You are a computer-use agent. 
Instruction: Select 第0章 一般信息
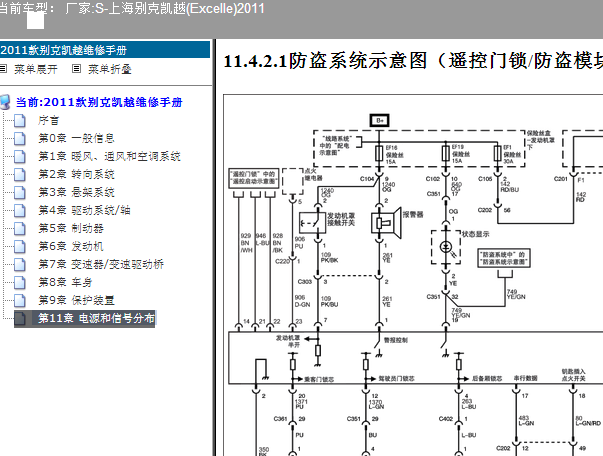tap(76, 138)
